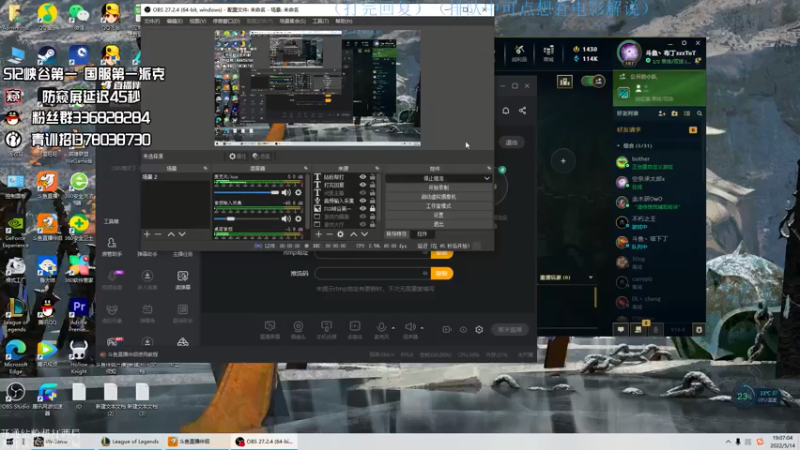Undock OBS sources panel via header icon
Viewport: 800px width, 450px height.
(x=377, y=168)
